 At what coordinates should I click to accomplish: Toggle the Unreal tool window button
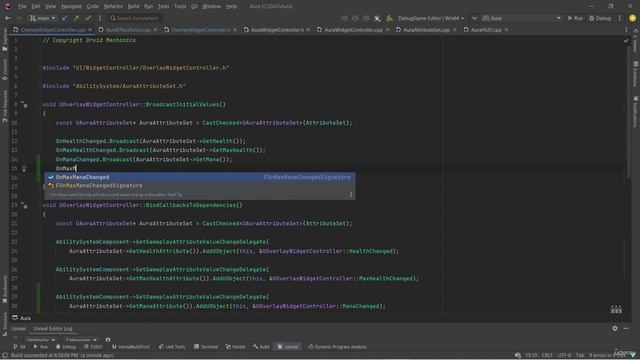pyautogui.click(x=288, y=347)
